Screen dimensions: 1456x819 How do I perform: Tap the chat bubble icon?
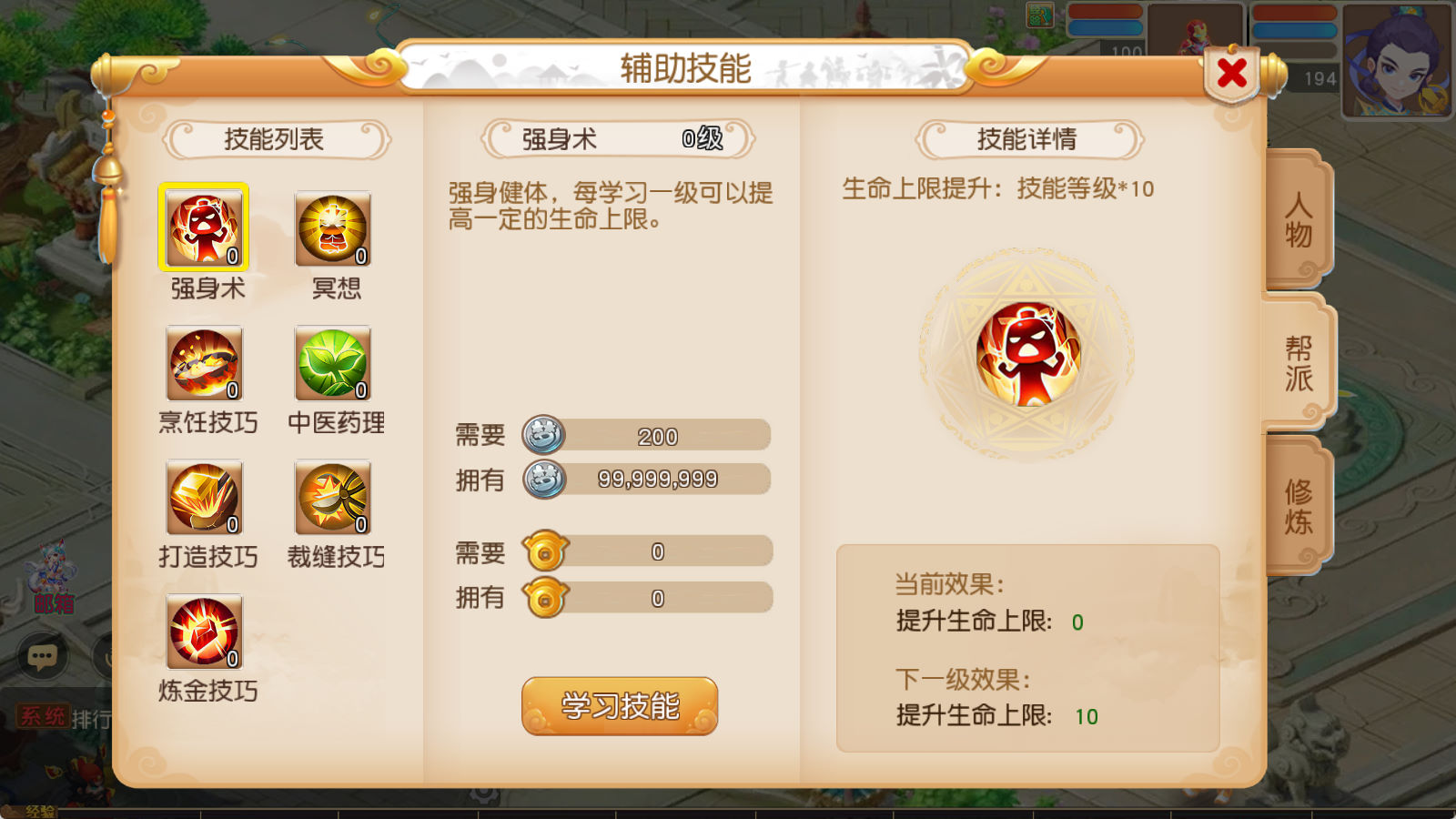43,655
